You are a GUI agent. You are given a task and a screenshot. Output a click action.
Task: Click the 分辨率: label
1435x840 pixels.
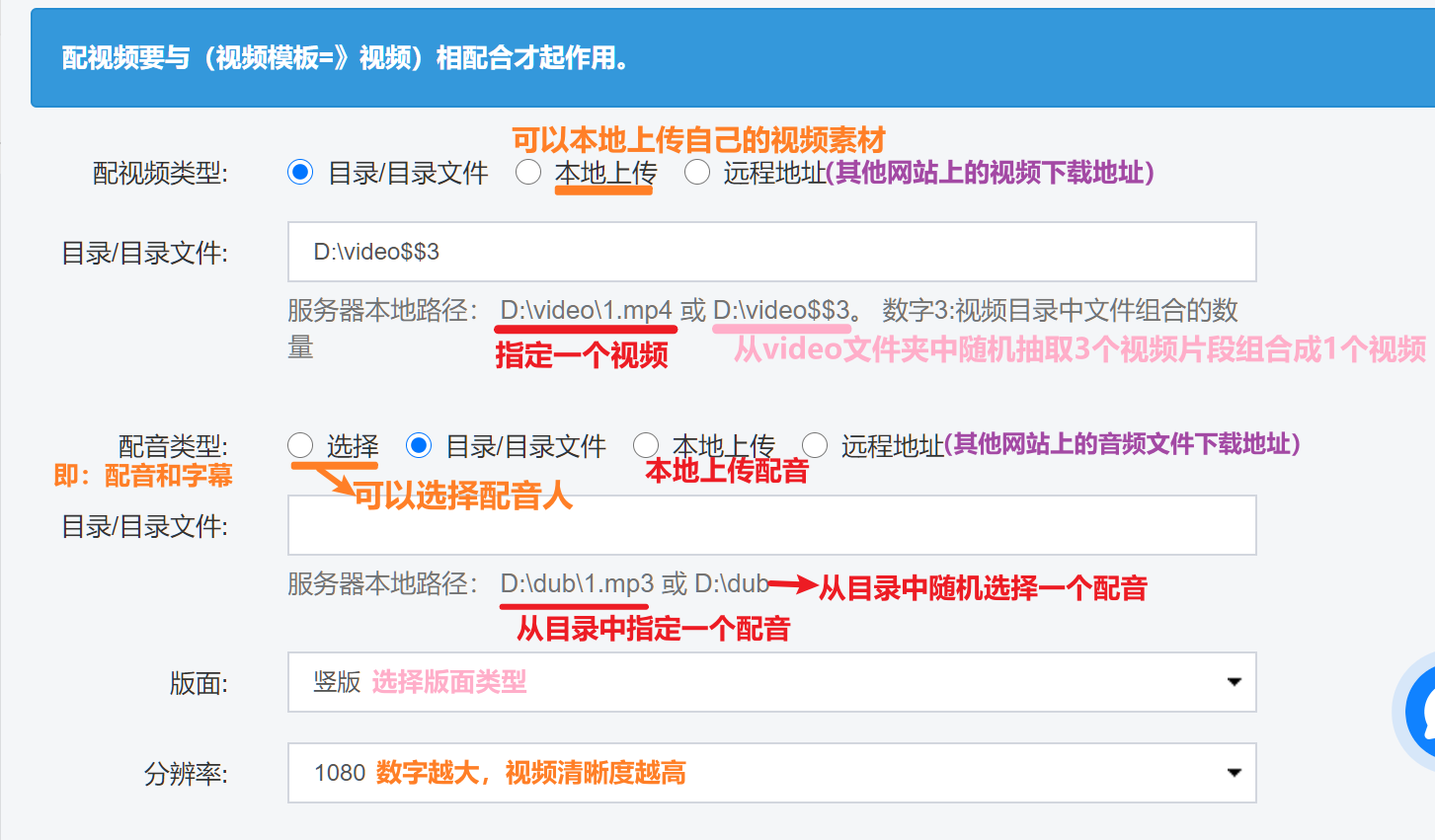tap(186, 774)
